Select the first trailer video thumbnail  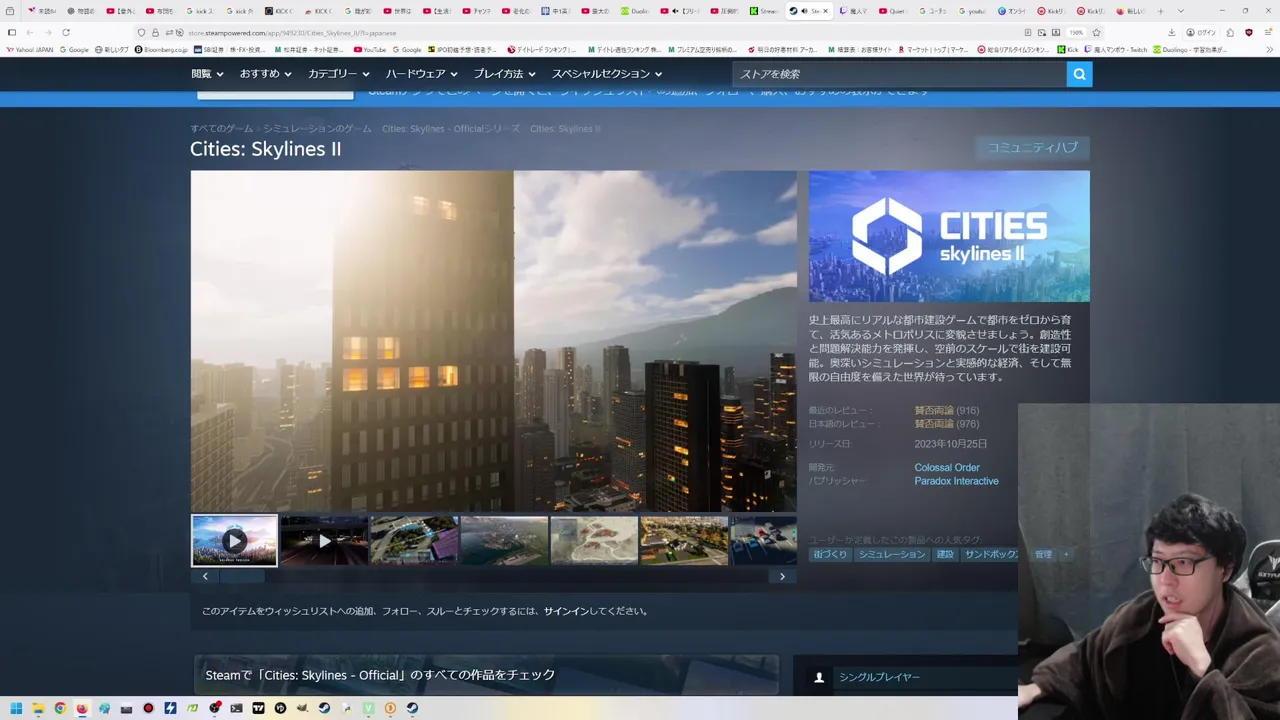coord(234,541)
